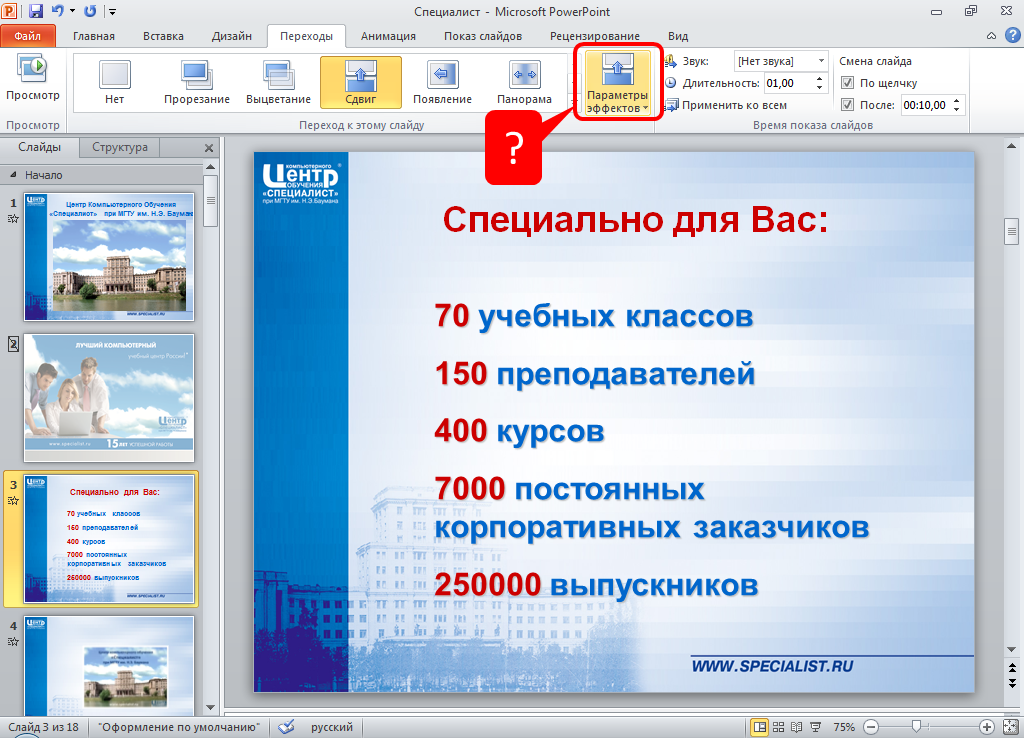Toggle the После timing checkbox
This screenshot has height=738, width=1024.
(848, 105)
